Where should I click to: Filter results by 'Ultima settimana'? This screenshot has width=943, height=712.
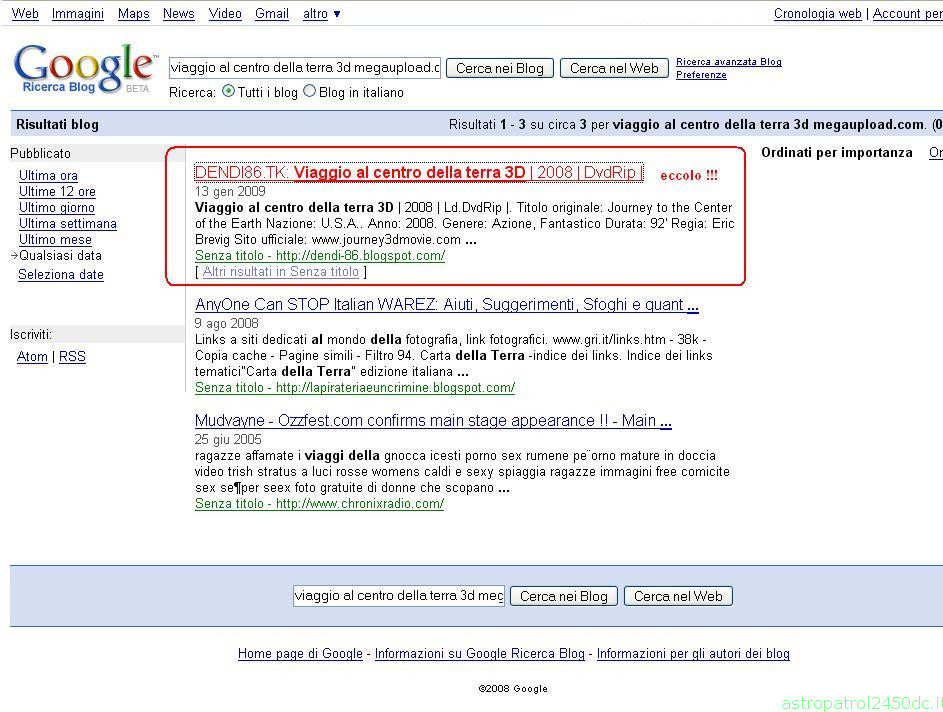point(67,223)
